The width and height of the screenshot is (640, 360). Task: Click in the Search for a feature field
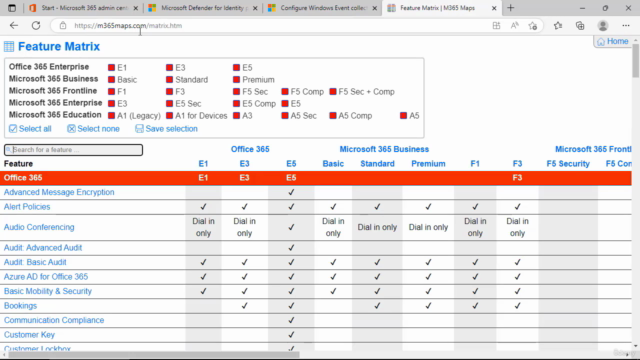click(x=73, y=150)
